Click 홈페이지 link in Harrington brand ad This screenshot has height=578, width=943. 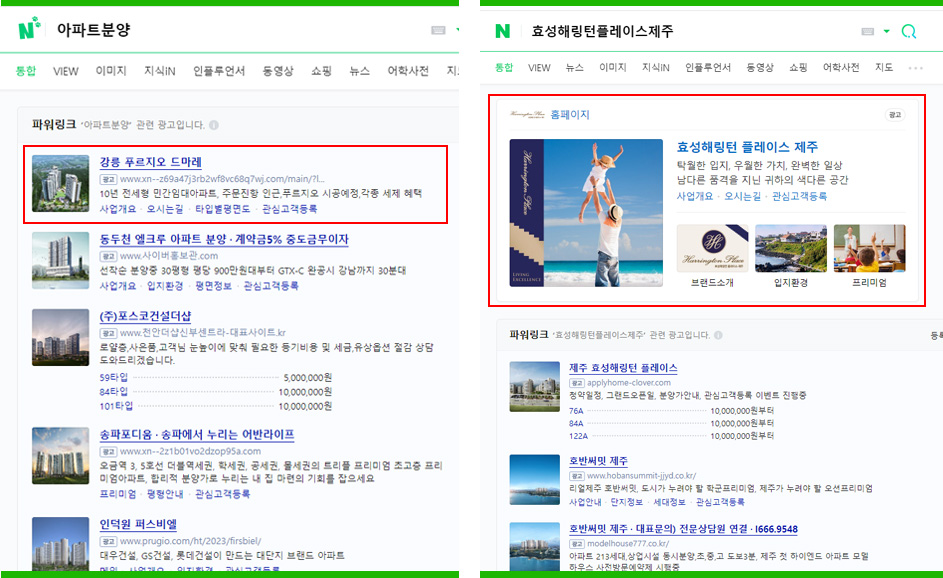coord(570,114)
